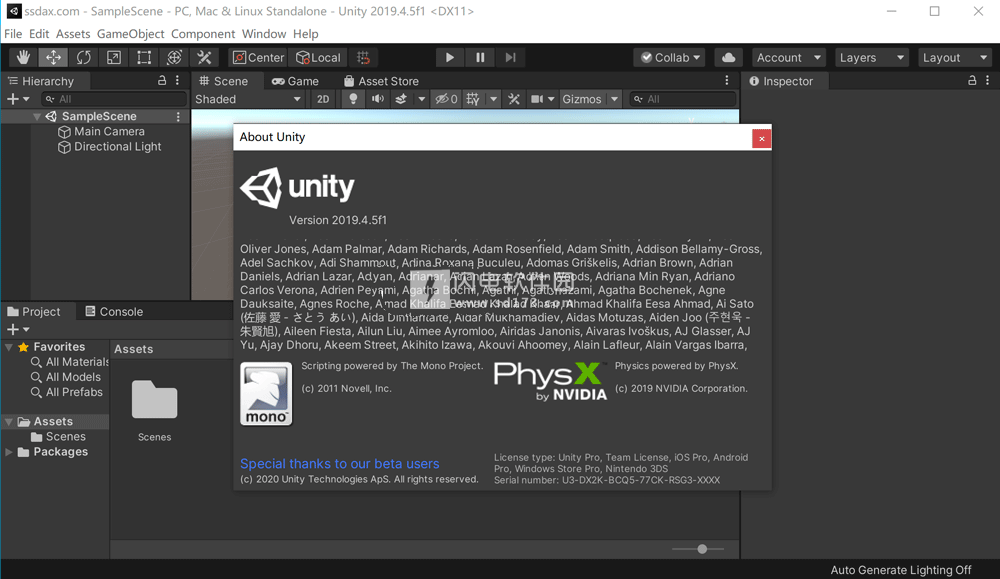Open the Shaded draw mode dropdown
This screenshot has height=579, width=1000.
(x=247, y=99)
